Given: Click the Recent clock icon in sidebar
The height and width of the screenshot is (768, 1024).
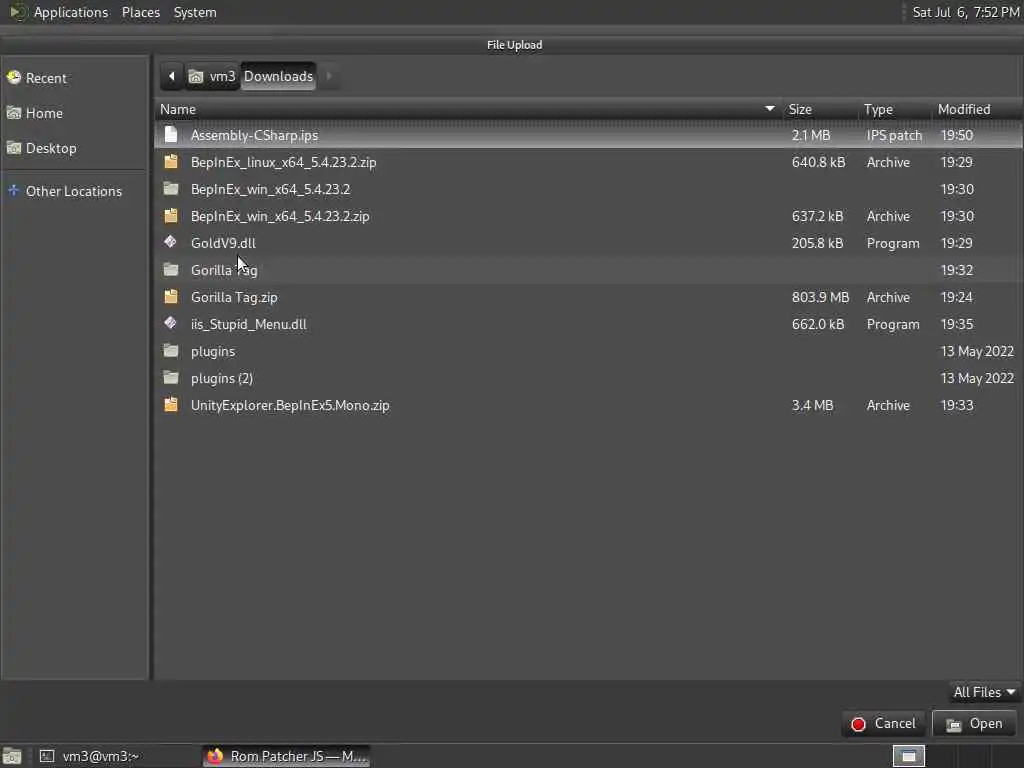Looking at the screenshot, I should click(14, 78).
